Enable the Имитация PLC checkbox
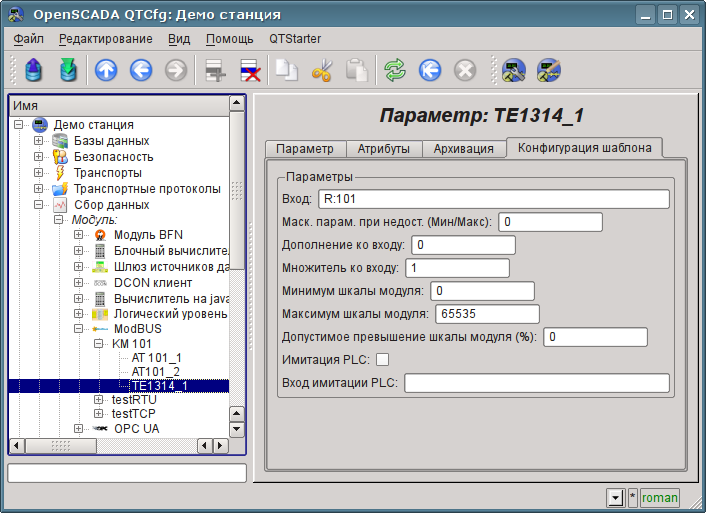The image size is (706, 513). click(x=381, y=360)
